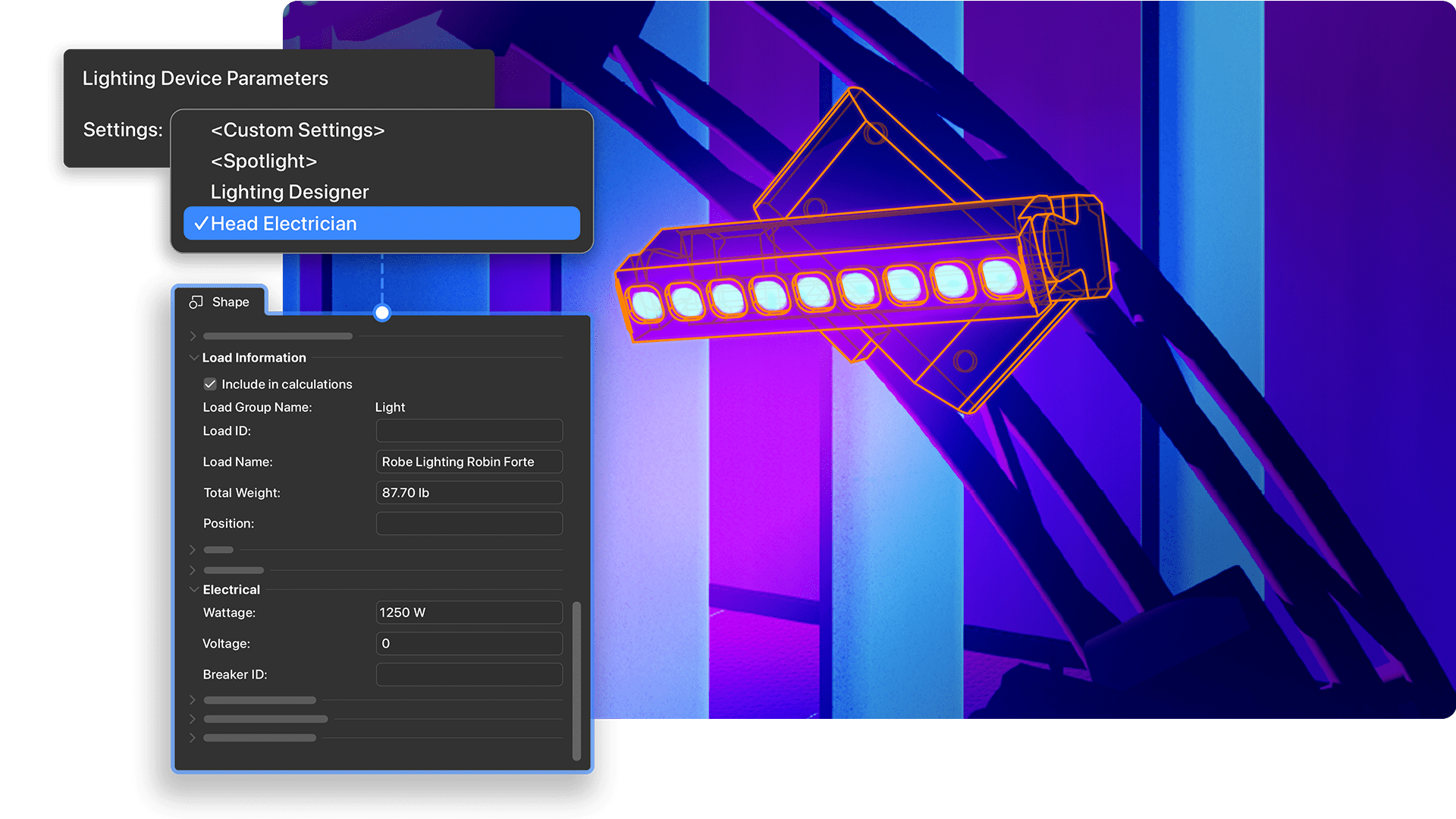Image resolution: width=1456 pixels, height=819 pixels.
Task: Click the Voltage input field
Action: (469, 644)
